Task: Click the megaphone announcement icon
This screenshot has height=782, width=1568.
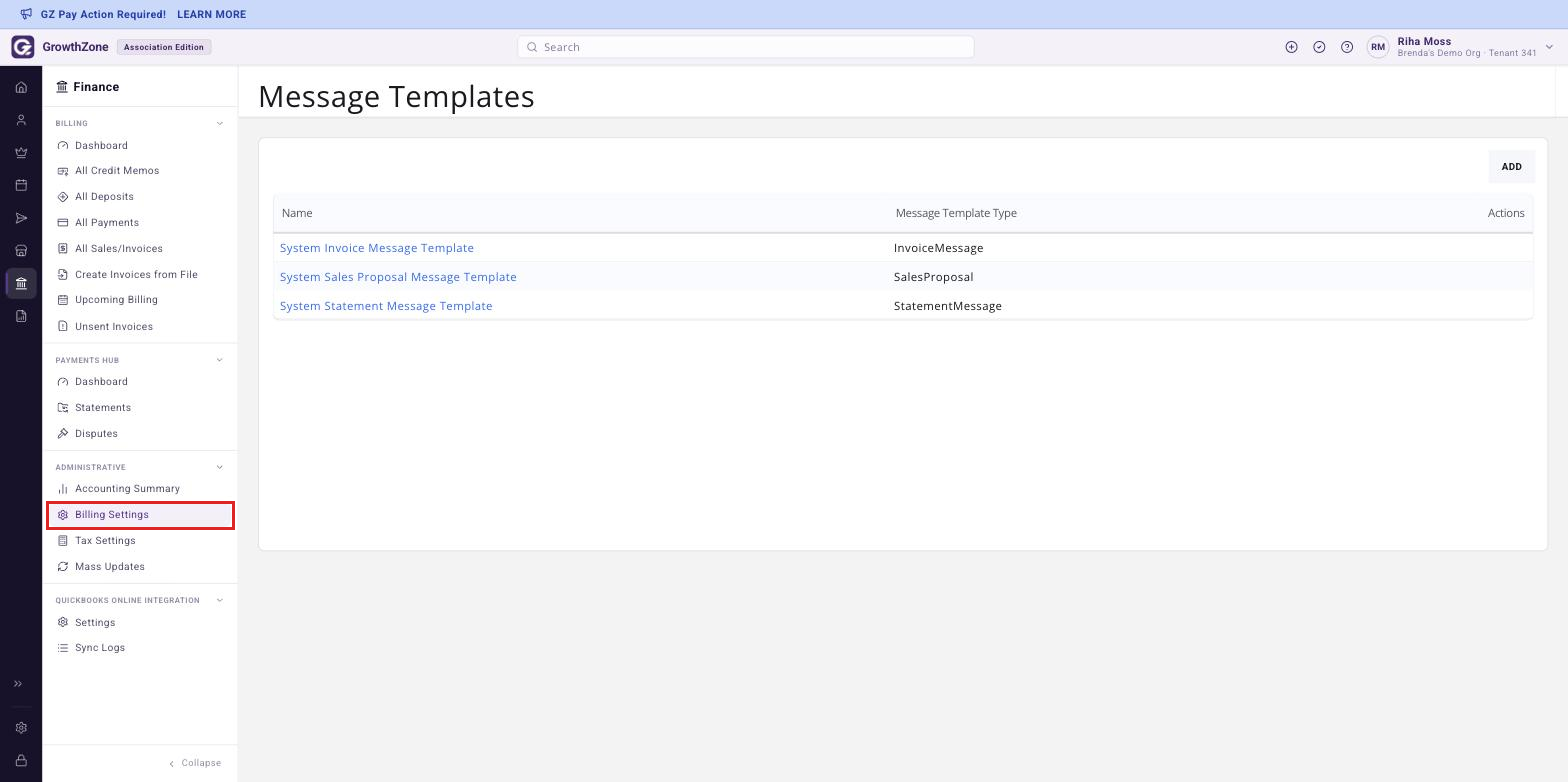Action: [26, 14]
